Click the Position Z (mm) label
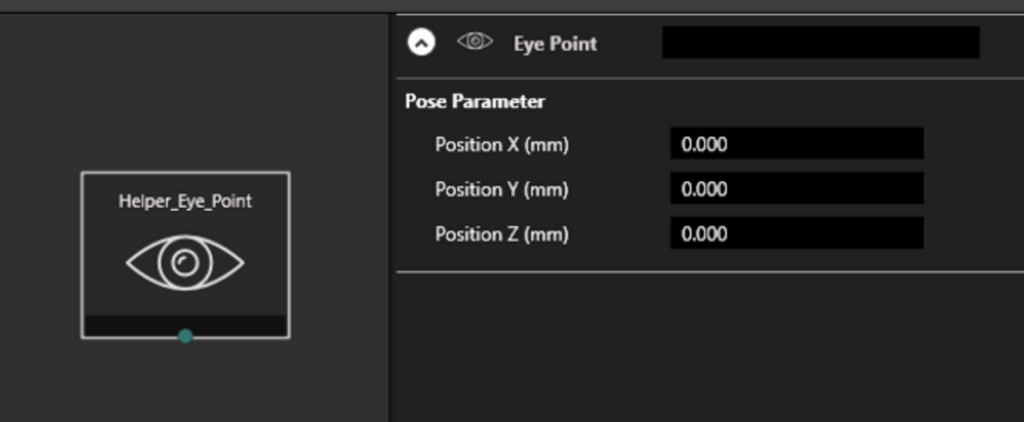1024x422 pixels. pos(502,234)
